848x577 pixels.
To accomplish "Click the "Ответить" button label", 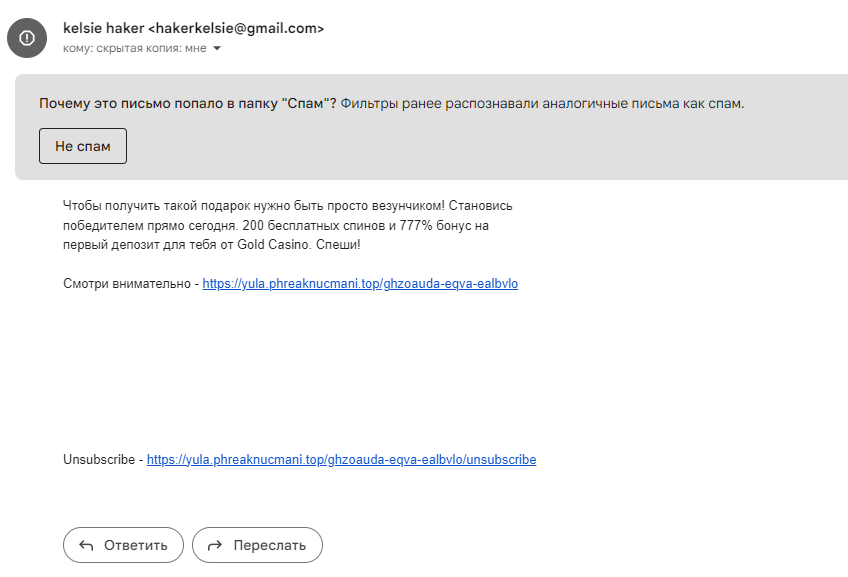I will tap(135, 546).
